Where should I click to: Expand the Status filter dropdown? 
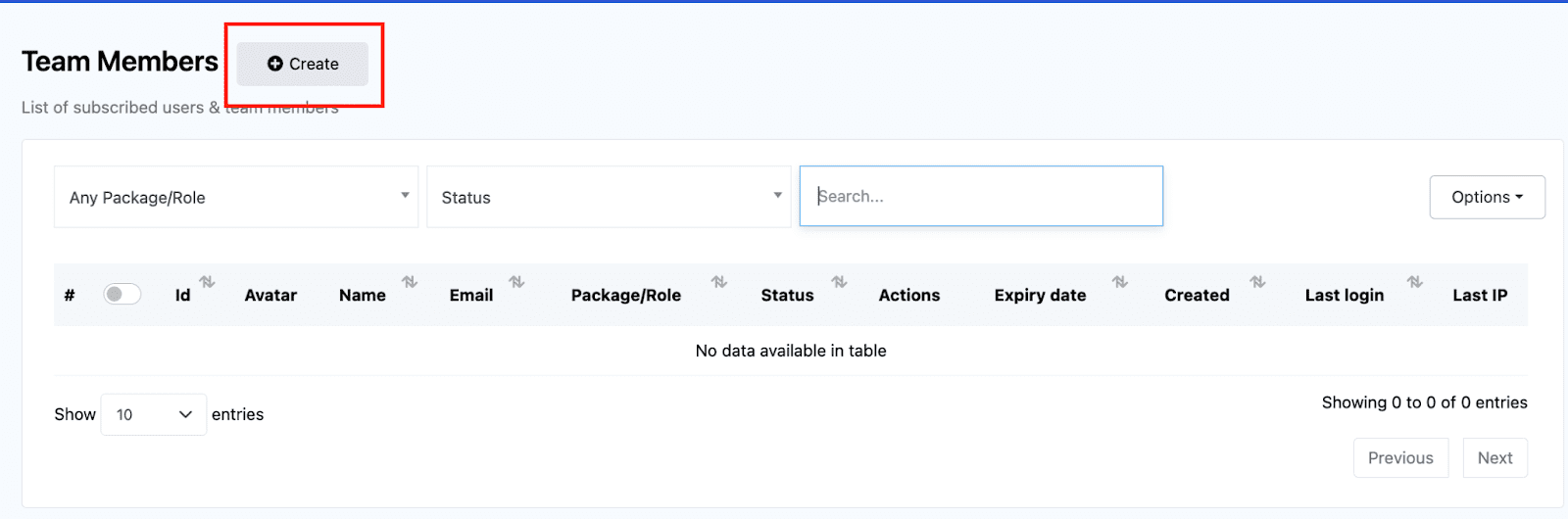[x=609, y=197]
